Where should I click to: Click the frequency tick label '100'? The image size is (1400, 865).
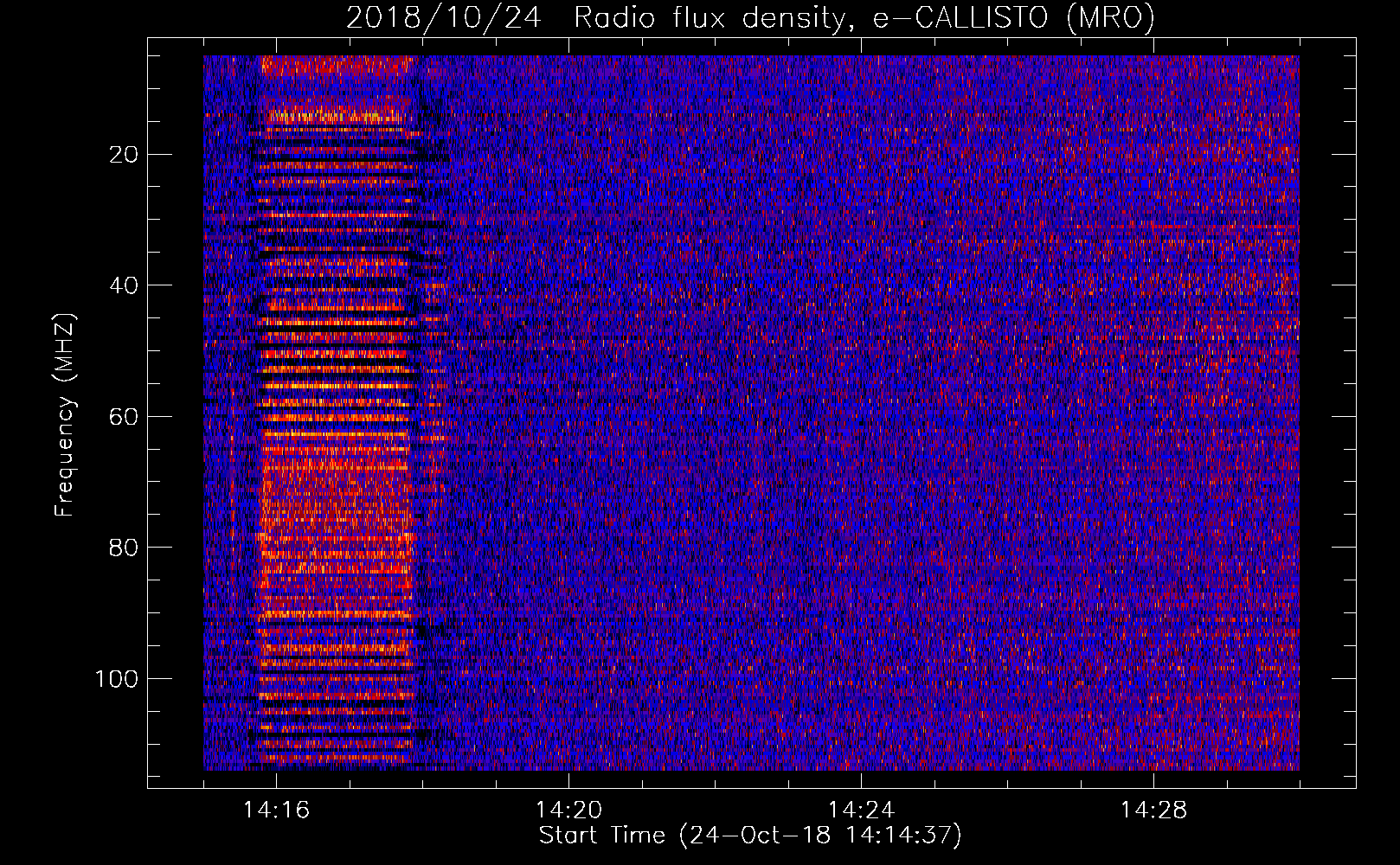point(117,679)
